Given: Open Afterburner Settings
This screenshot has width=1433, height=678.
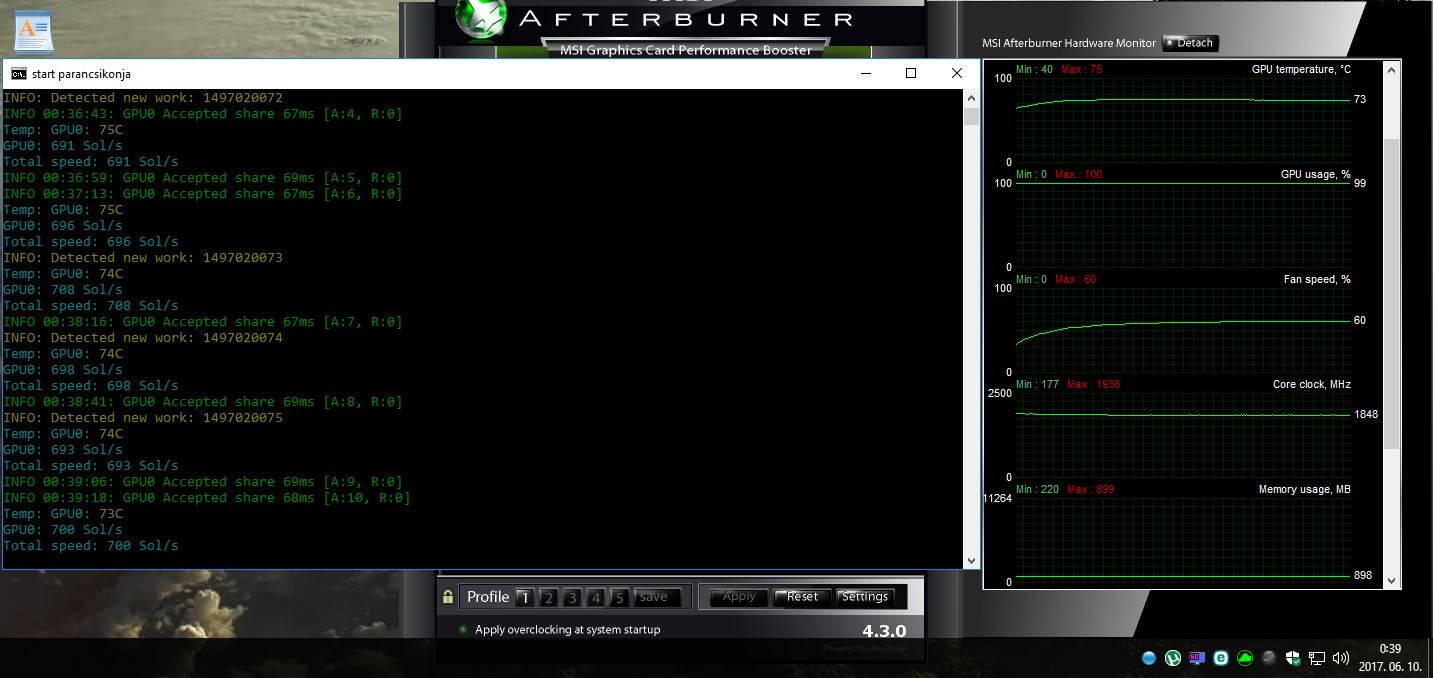Looking at the screenshot, I should 865,597.
